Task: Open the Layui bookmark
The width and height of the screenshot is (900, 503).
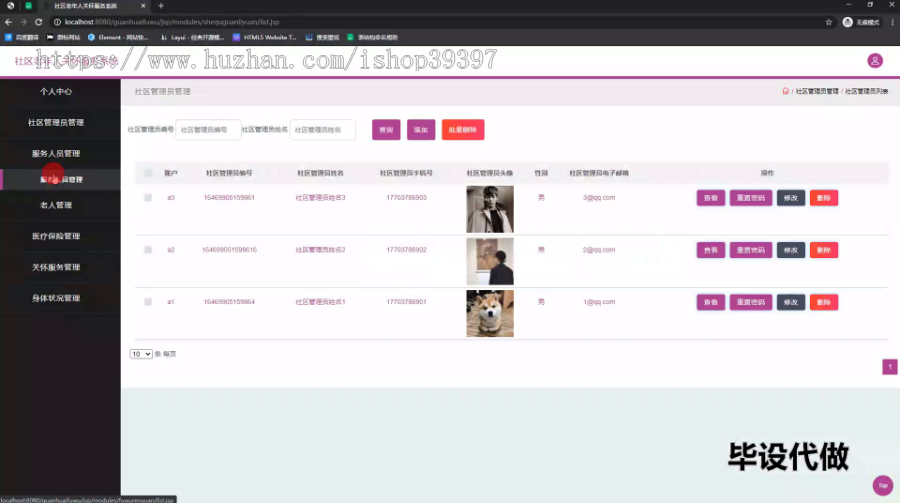Action: click(192, 37)
